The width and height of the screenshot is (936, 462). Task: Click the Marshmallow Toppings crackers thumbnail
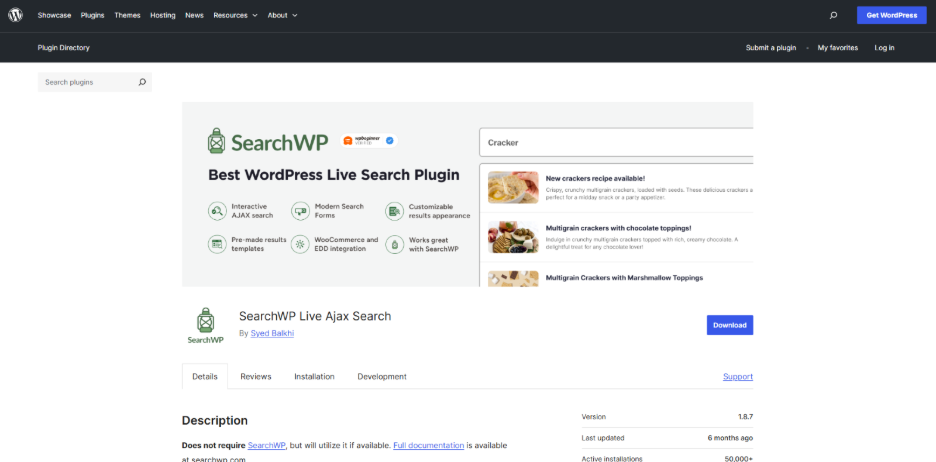point(513,279)
